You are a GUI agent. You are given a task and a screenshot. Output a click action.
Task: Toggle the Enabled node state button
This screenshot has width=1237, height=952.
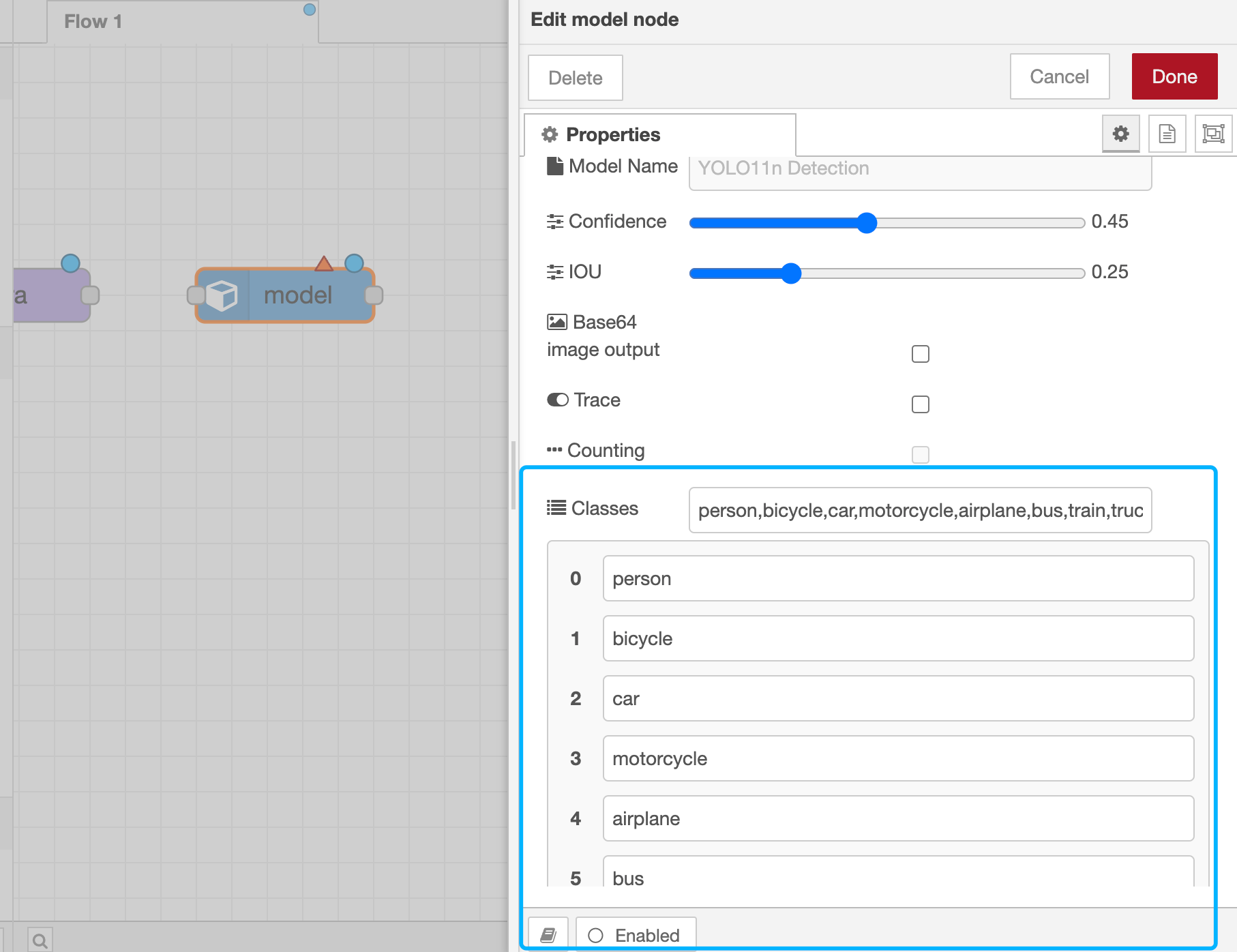click(x=636, y=935)
